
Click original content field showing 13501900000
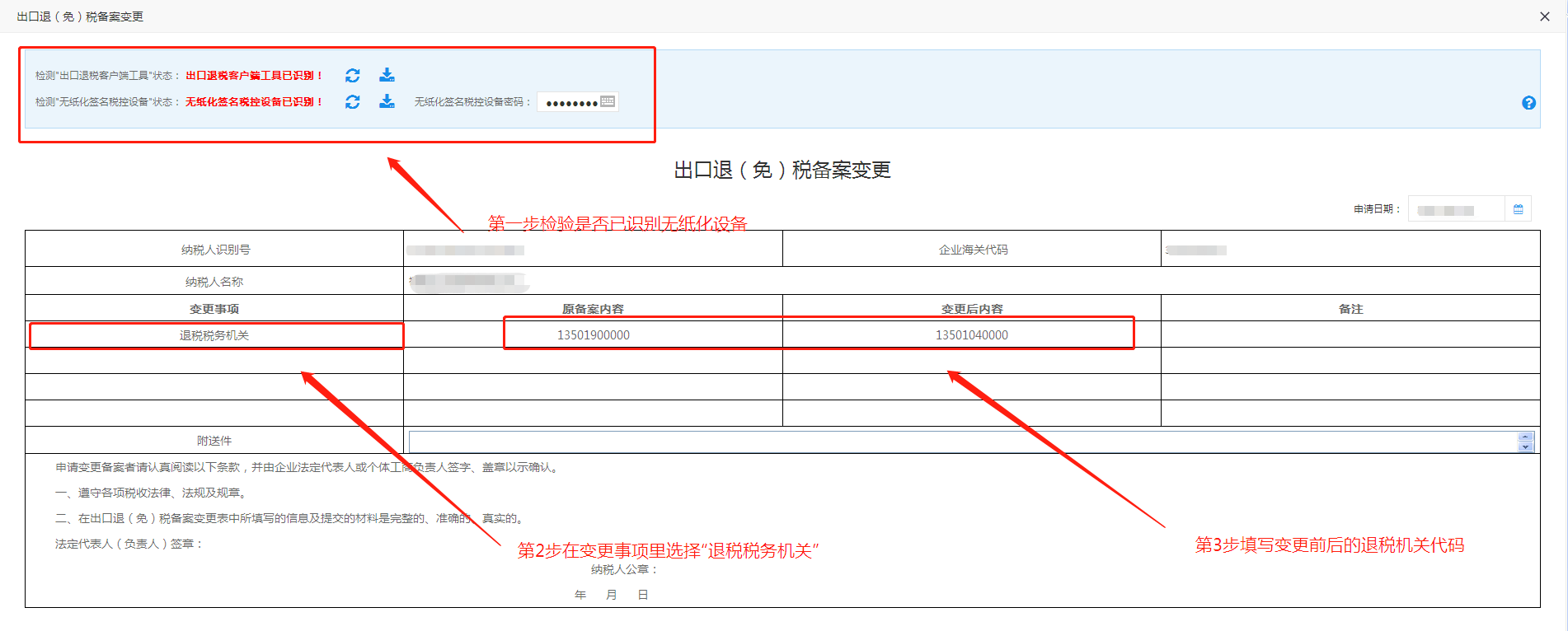(x=593, y=335)
